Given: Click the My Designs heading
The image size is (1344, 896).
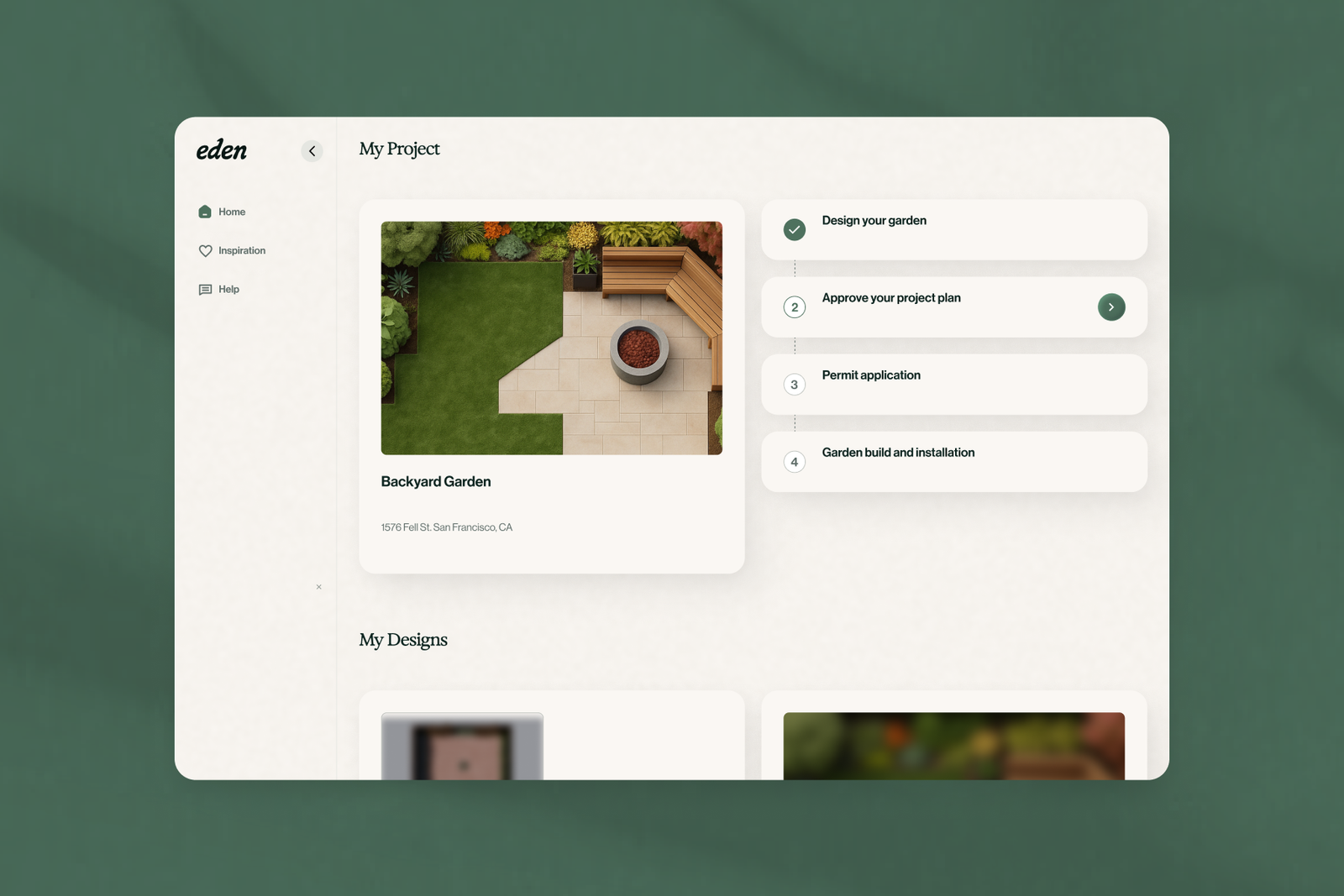Looking at the screenshot, I should [403, 640].
